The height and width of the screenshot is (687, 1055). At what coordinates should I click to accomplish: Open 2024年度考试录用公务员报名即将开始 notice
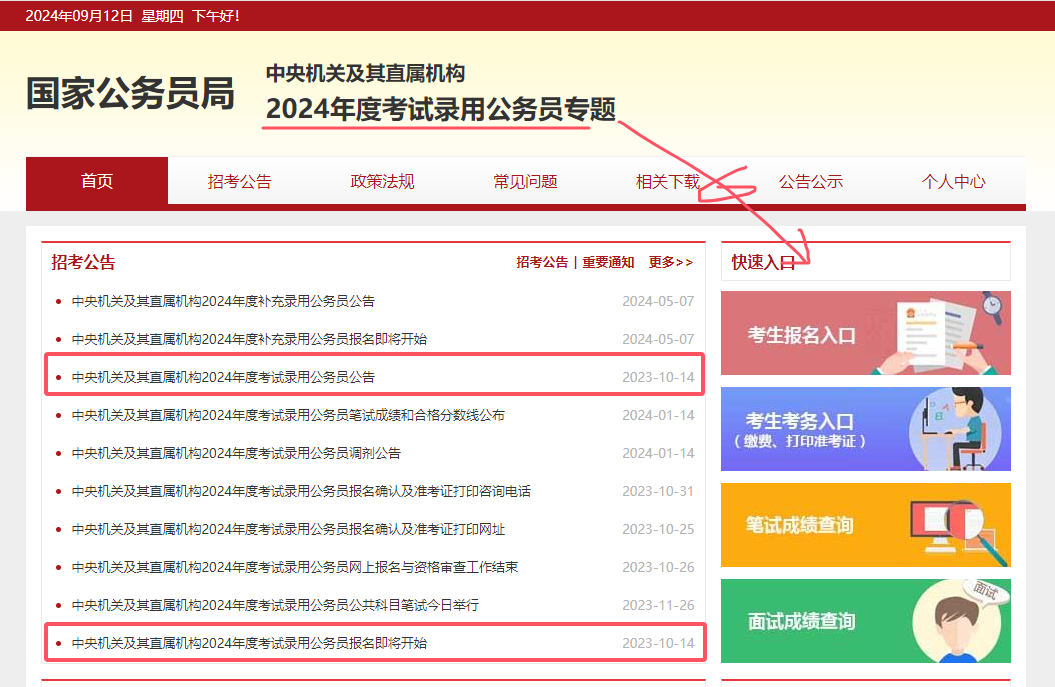(x=250, y=643)
